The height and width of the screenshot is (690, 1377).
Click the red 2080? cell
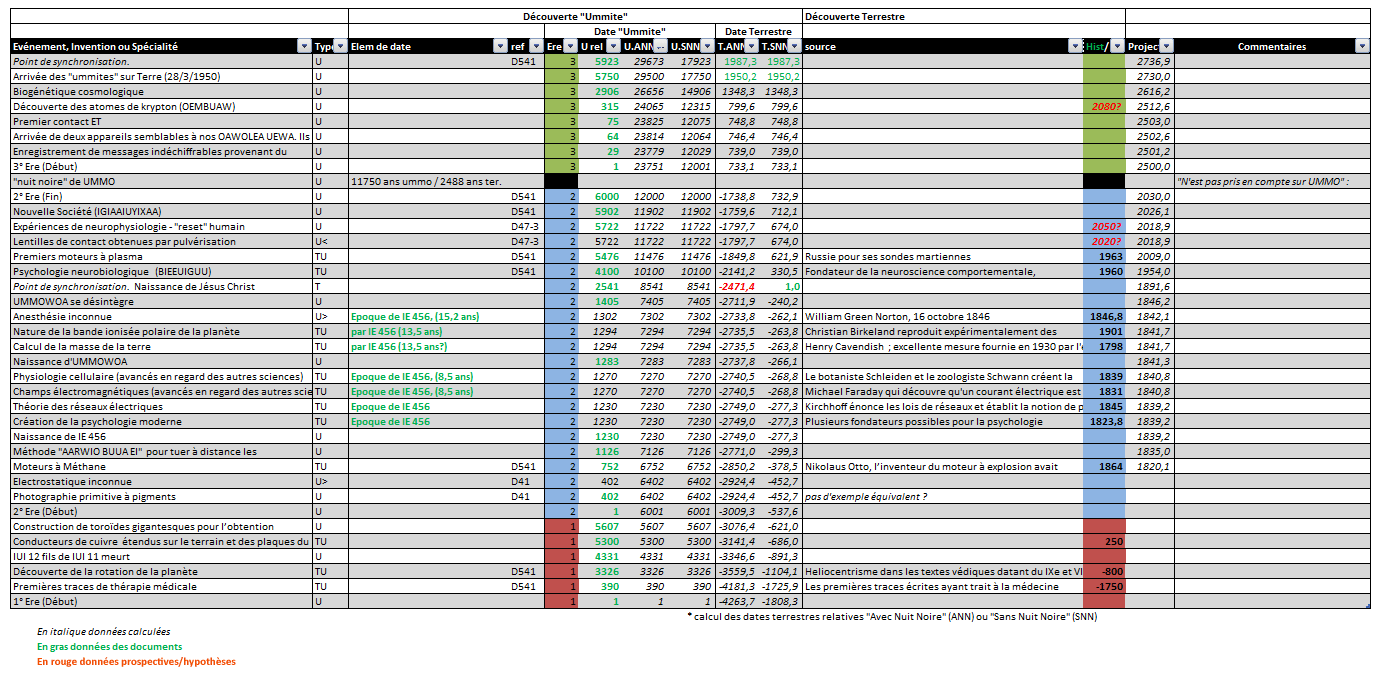pos(1104,106)
